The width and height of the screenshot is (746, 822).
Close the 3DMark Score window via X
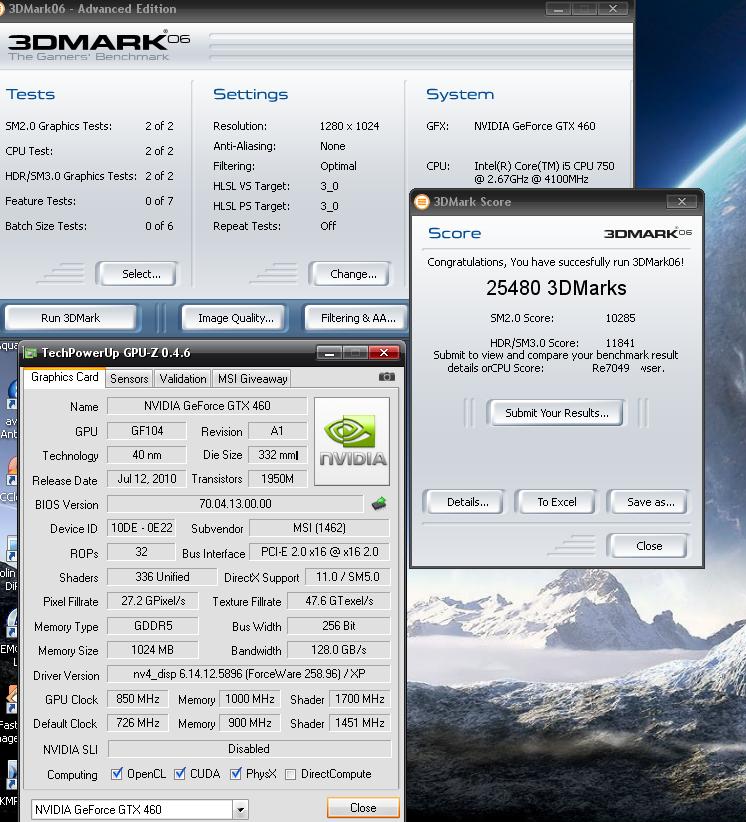pyautogui.click(x=682, y=201)
